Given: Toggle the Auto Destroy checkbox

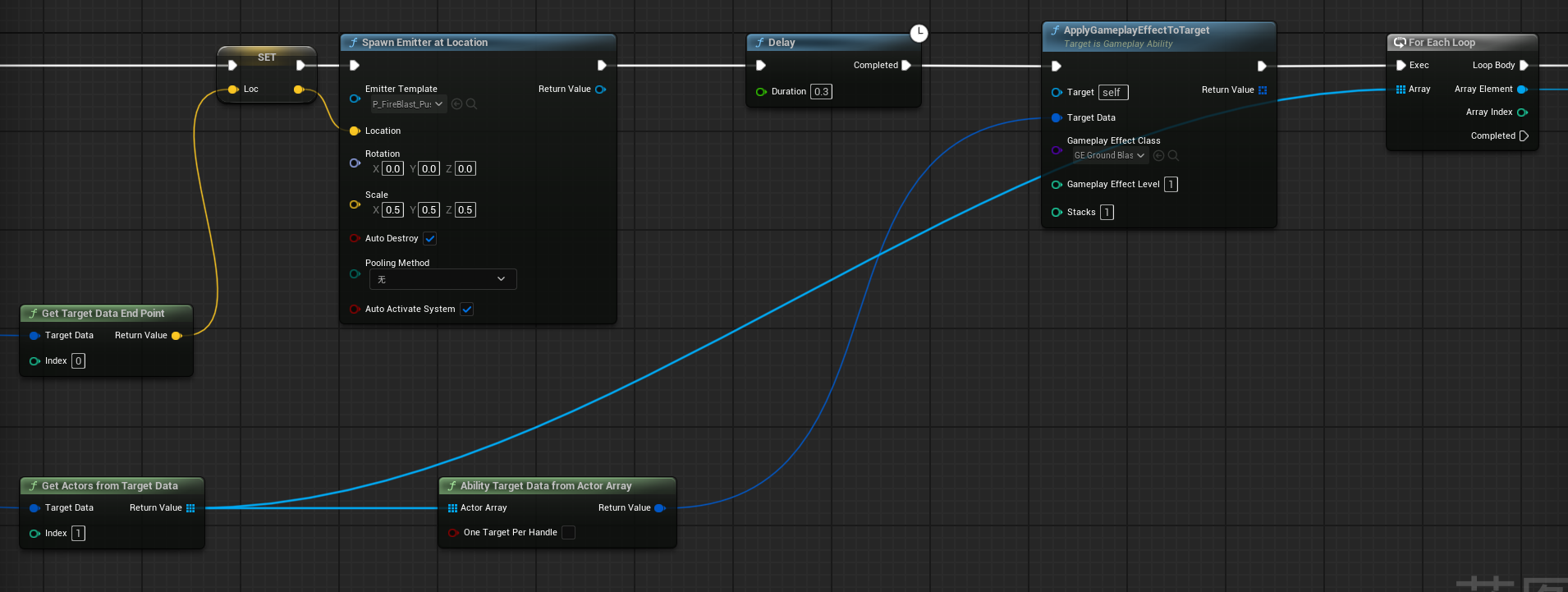Looking at the screenshot, I should click(429, 238).
